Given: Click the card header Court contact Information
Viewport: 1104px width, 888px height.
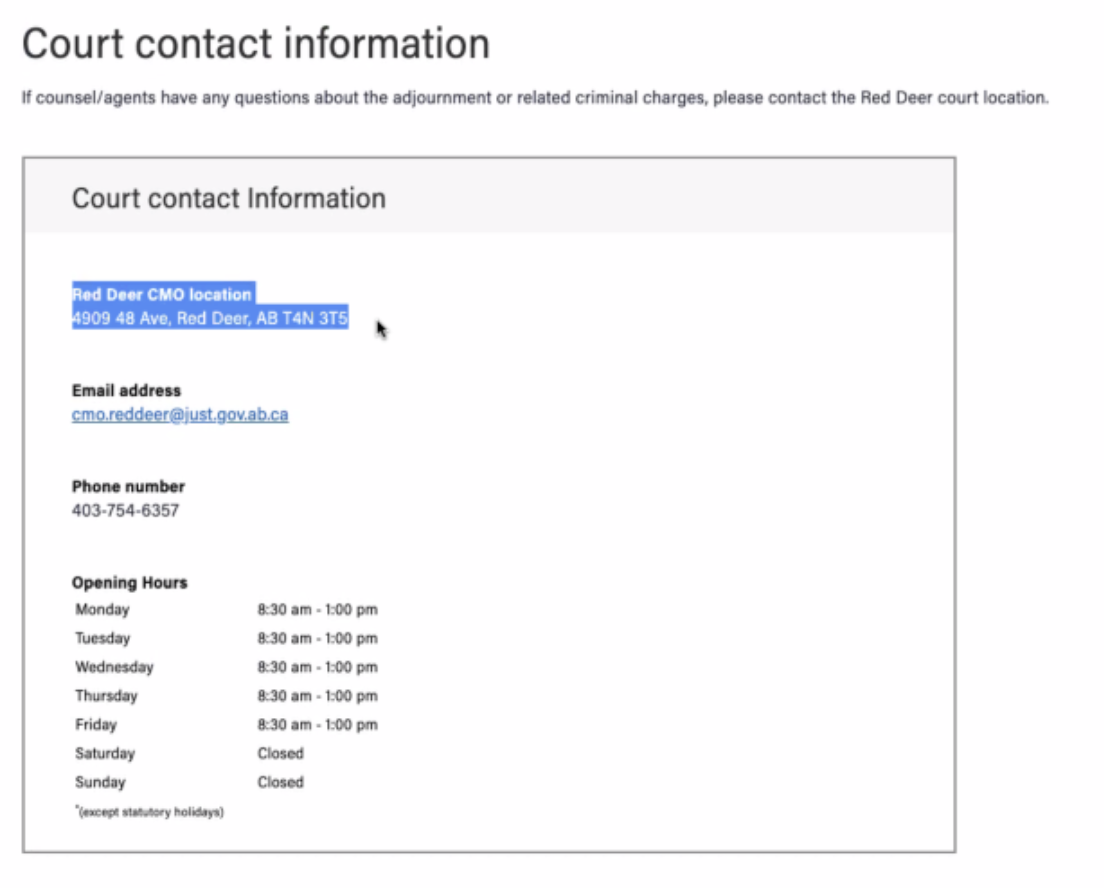Looking at the screenshot, I should click(x=228, y=198).
